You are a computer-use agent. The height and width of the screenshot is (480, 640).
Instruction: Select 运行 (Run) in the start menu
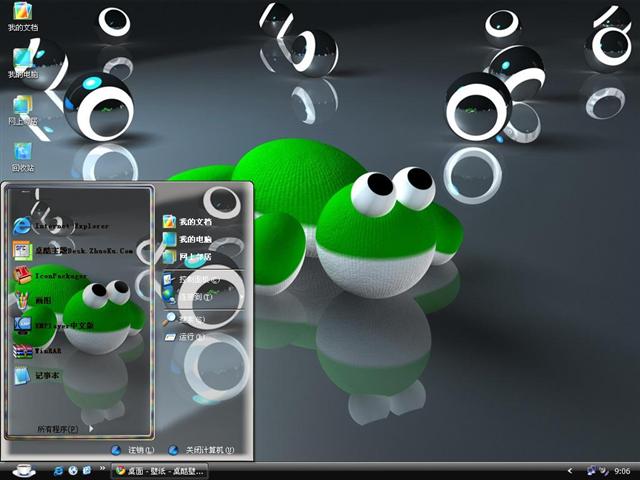[x=190, y=337]
